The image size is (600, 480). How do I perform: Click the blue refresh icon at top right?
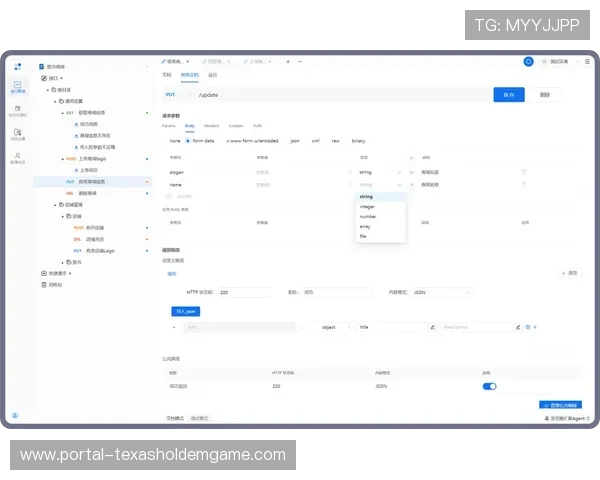point(528,62)
